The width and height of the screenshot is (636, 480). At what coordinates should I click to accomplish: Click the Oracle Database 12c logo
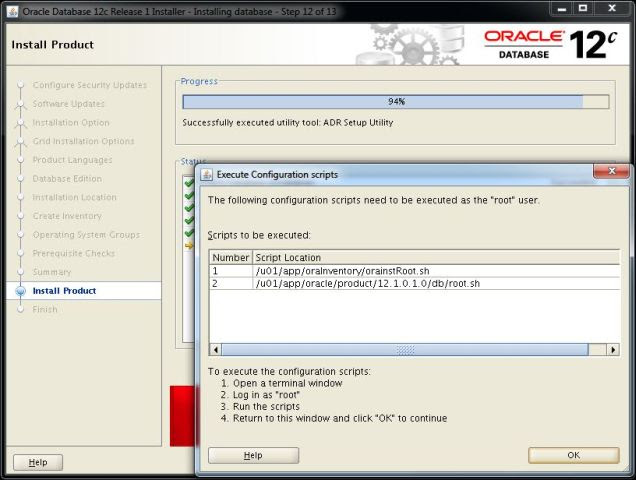pyautogui.click(x=551, y=45)
